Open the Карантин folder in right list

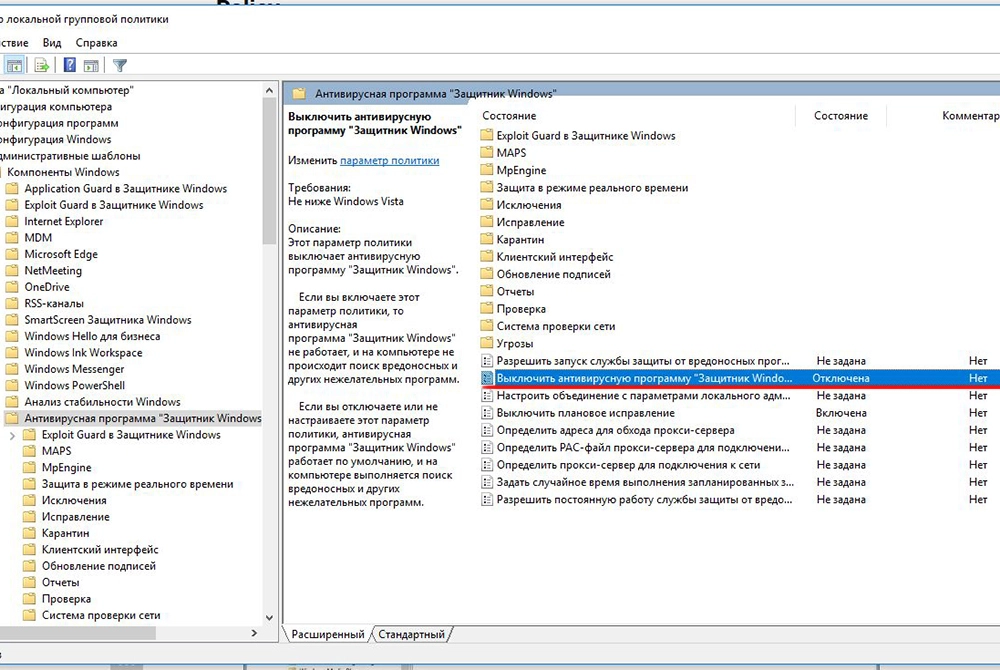coord(520,240)
